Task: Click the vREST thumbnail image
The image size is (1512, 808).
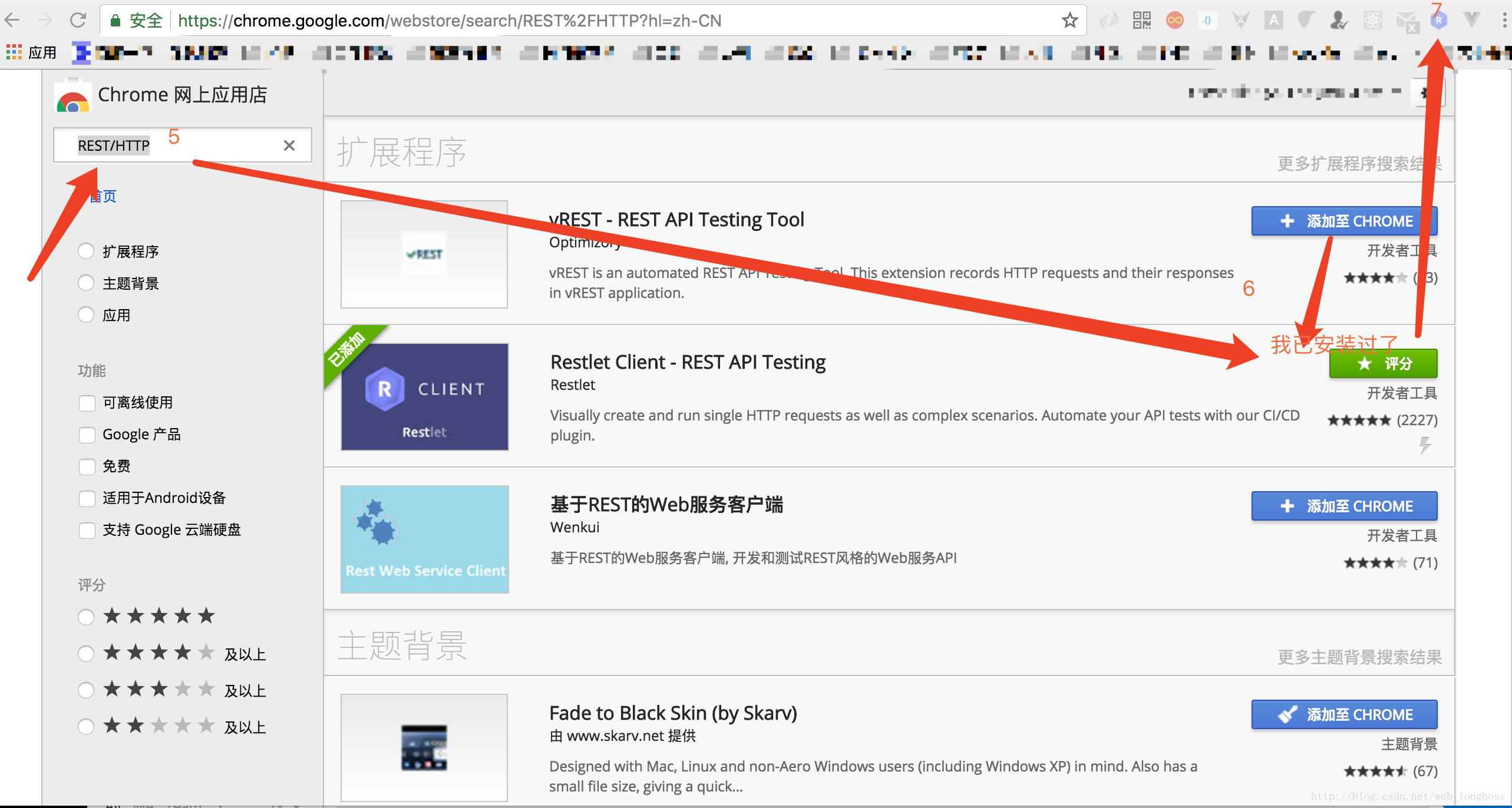Action: click(x=424, y=254)
